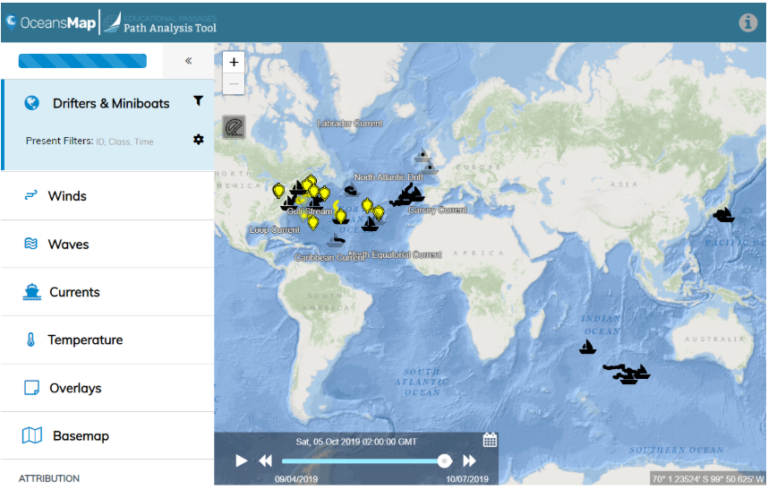Click the Currents ship icon
Image resolution: width=768 pixels, height=490 pixels.
(32, 292)
